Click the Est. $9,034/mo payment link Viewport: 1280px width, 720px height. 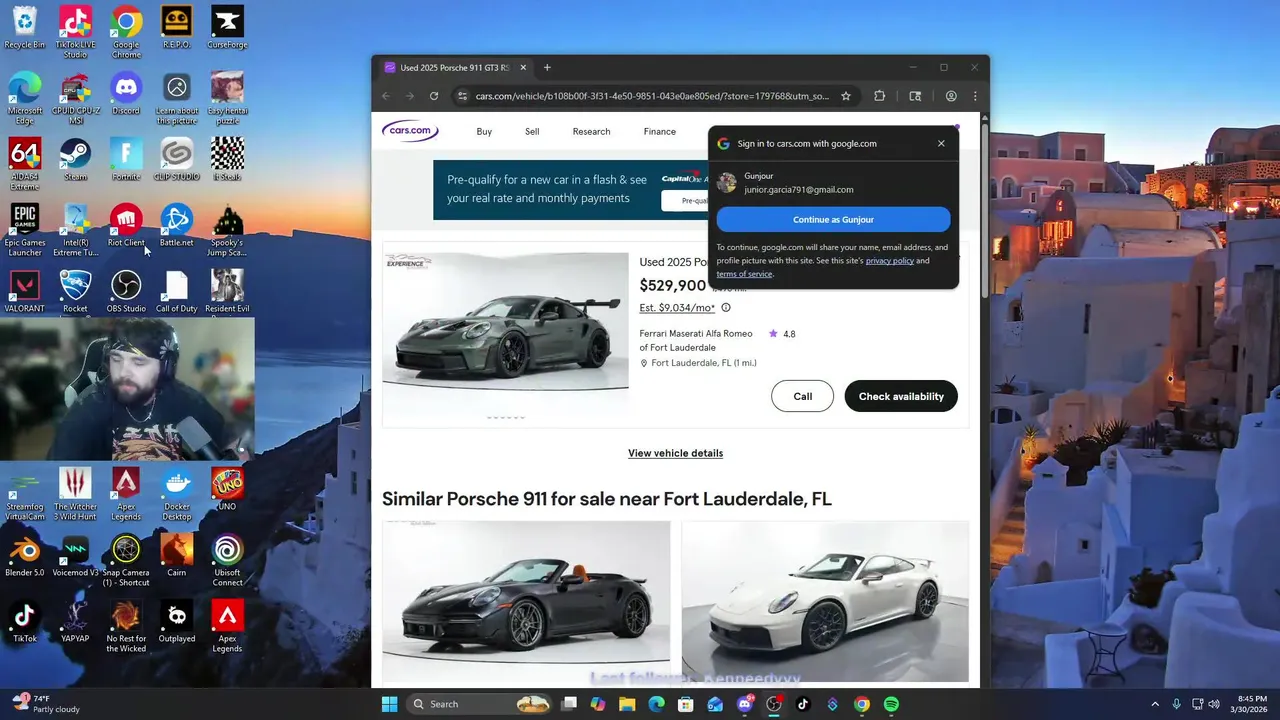[x=677, y=308]
